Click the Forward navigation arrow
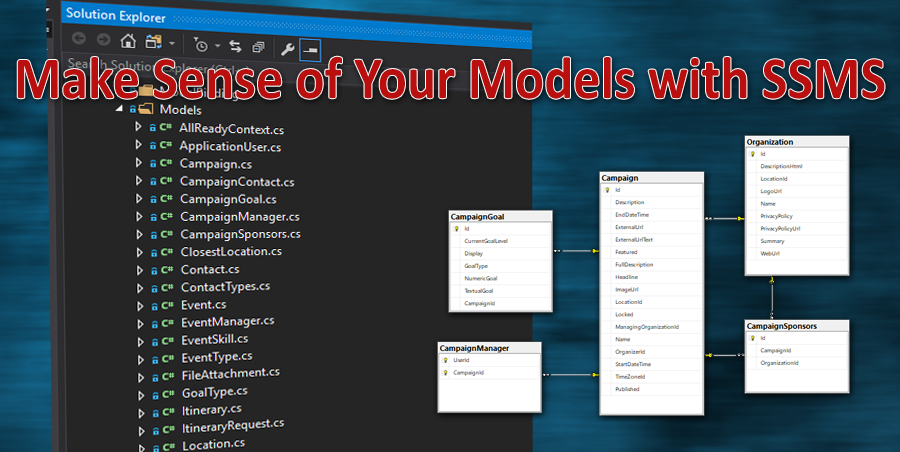The image size is (900, 452). pyautogui.click(x=102, y=43)
